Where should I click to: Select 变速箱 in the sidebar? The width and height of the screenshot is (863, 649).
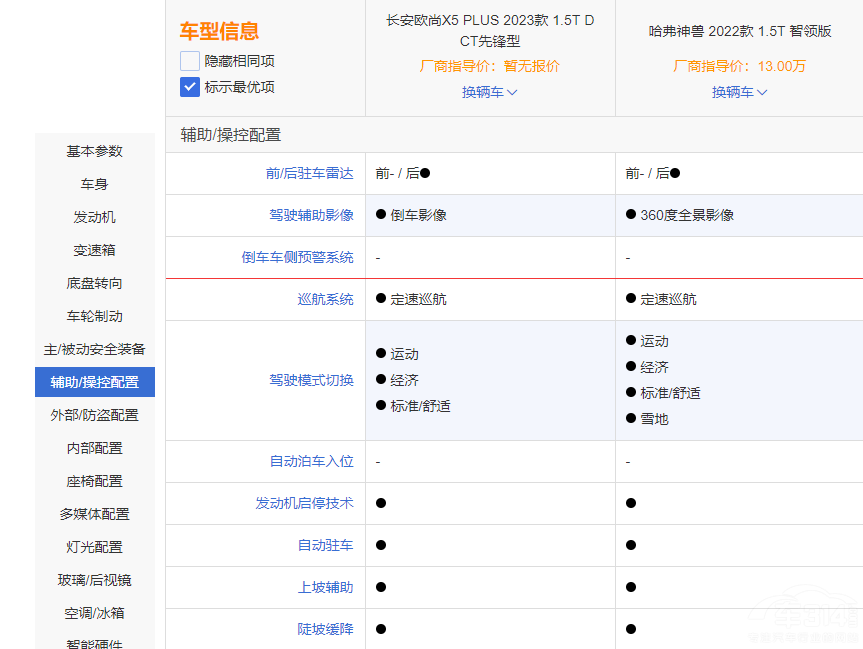(x=95, y=250)
